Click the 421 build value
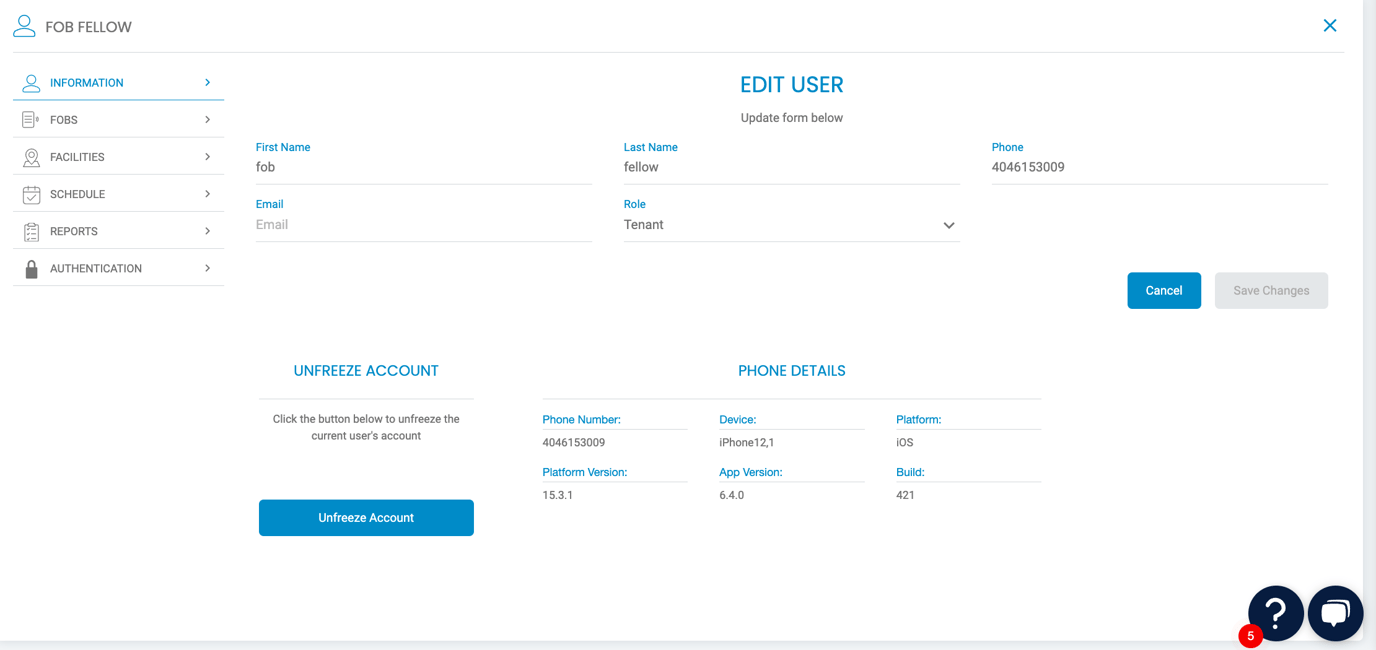This screenshot has width=1376, height=650. [x=905, y=495]
